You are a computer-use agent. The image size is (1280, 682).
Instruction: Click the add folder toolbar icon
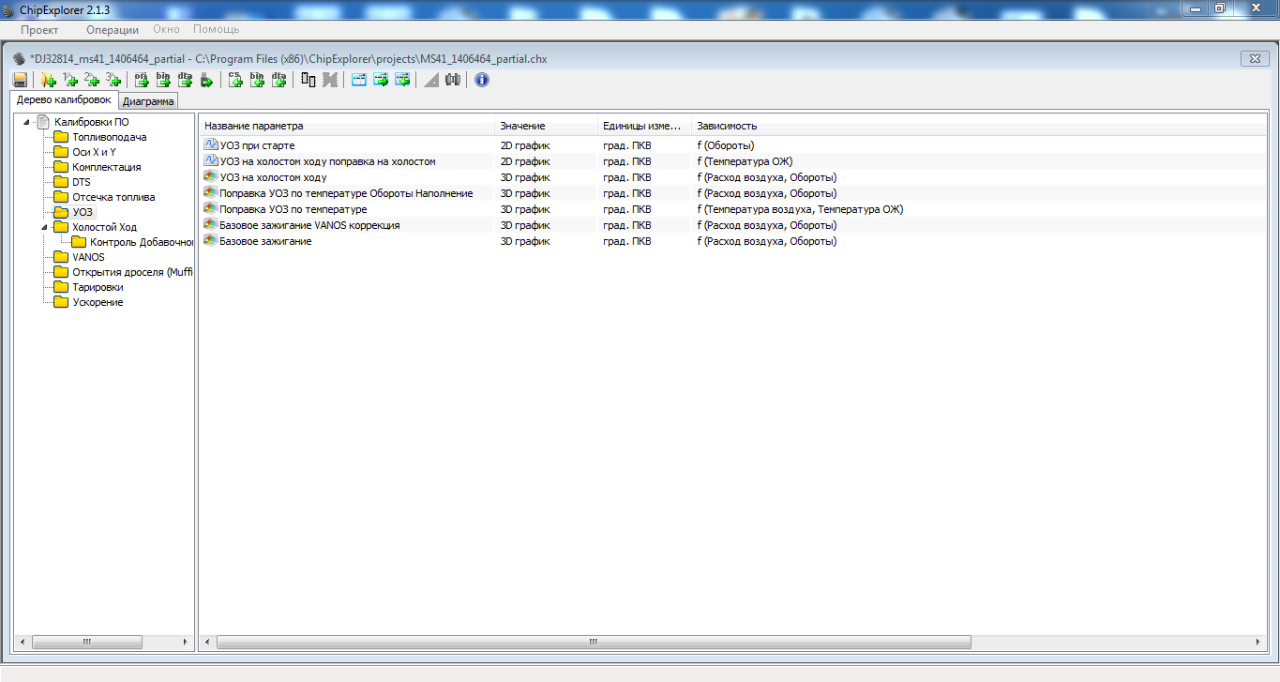[48, 80]
